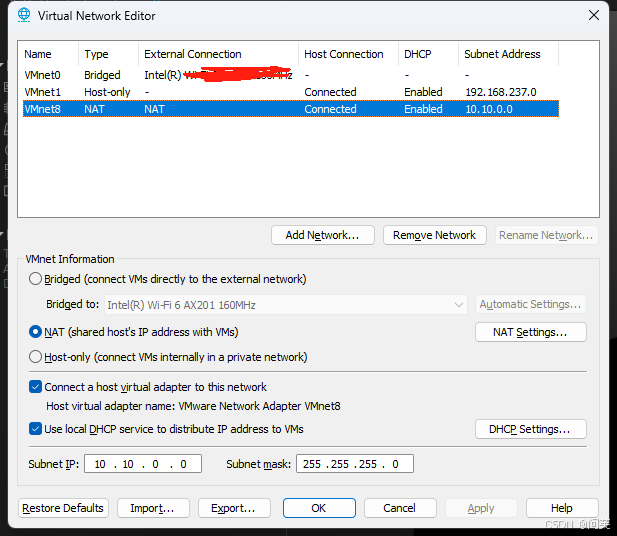Open the Bridged to adapter dropdown
The width and height of the screenshot is (617, 536).
[286, 305]
